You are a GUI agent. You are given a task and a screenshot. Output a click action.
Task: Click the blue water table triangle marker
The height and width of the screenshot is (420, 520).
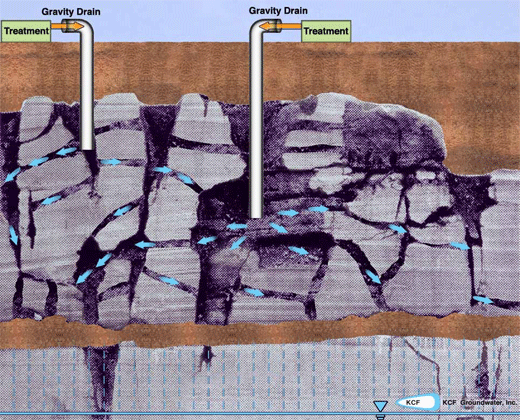380,406
